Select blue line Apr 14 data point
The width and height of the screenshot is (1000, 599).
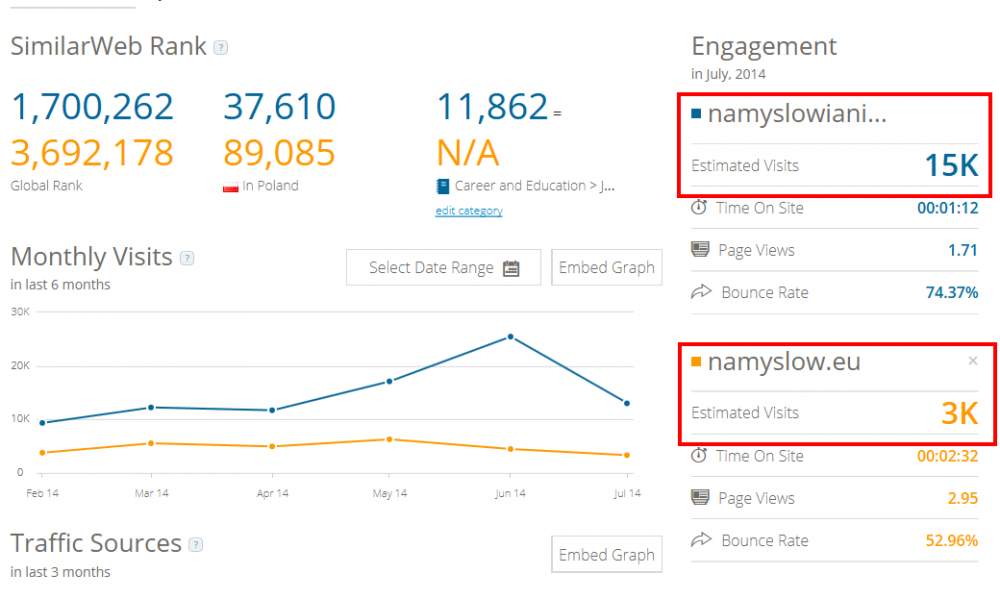[272, 410]
